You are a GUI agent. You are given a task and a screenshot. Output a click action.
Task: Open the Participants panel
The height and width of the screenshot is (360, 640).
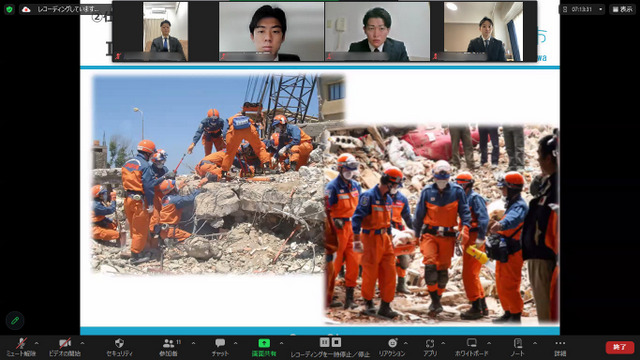(168, 343)
